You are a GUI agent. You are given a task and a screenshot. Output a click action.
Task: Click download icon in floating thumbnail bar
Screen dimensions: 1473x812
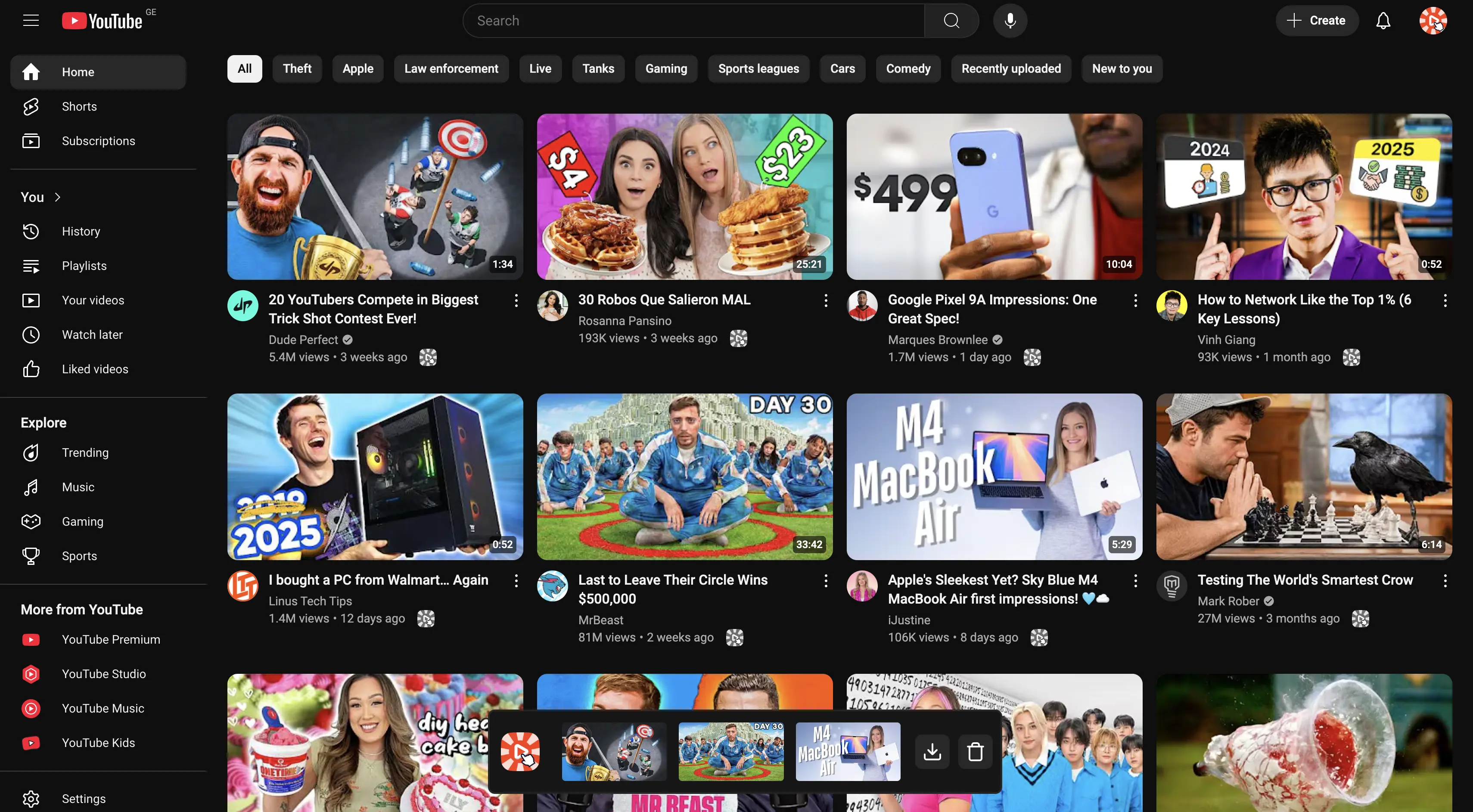932,751
